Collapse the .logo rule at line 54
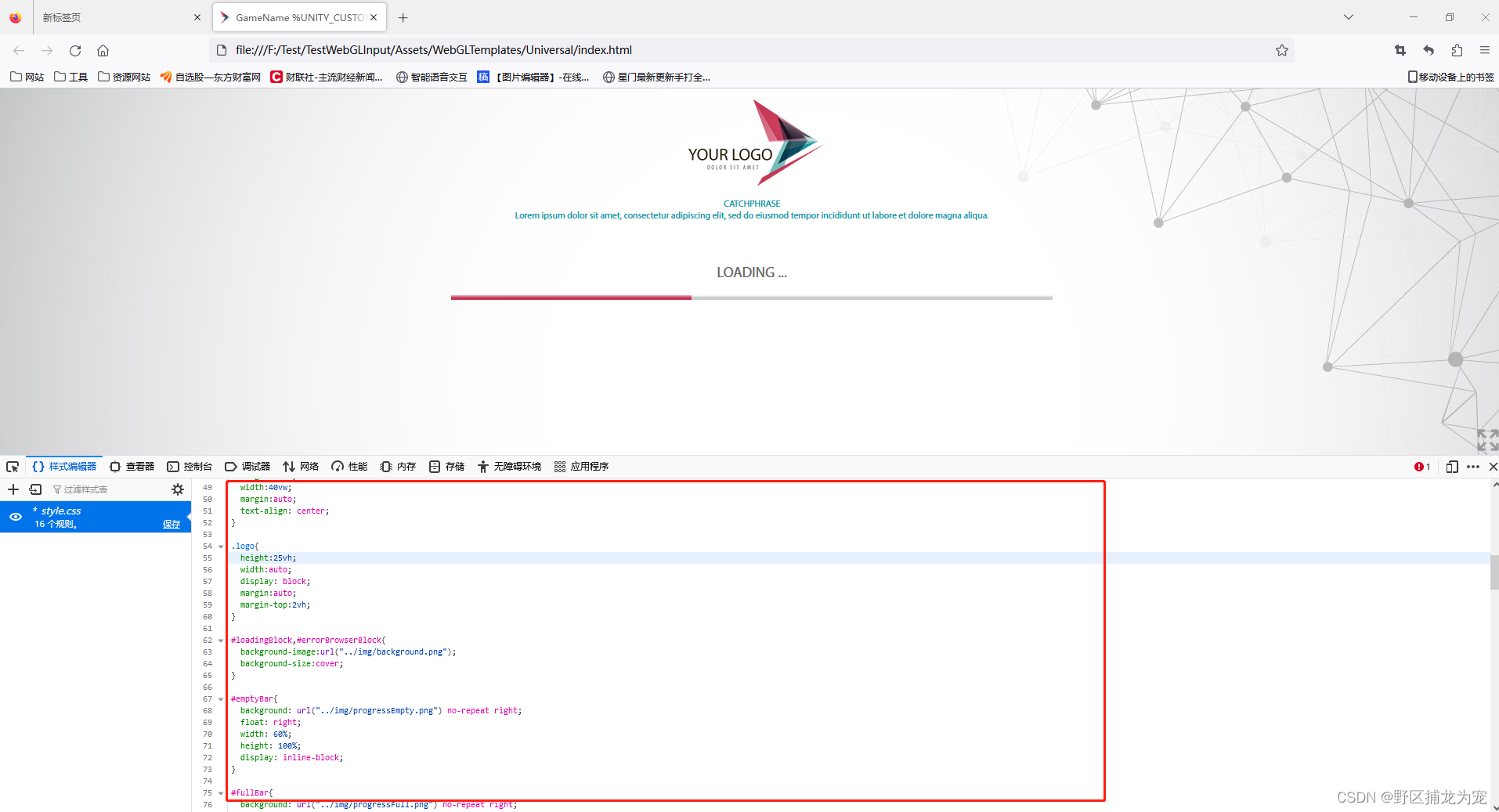This screenshot has height=812, width=1499. point(220,546)
